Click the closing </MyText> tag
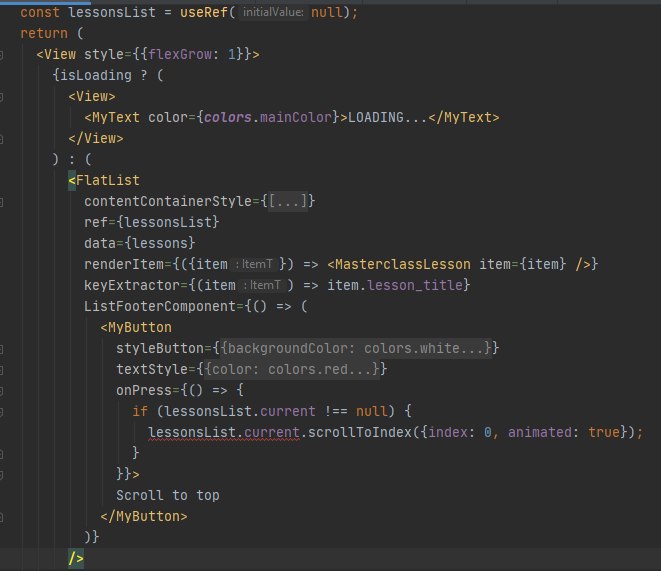The height and width of the screenshot is (571, 661). click(464, 118)
